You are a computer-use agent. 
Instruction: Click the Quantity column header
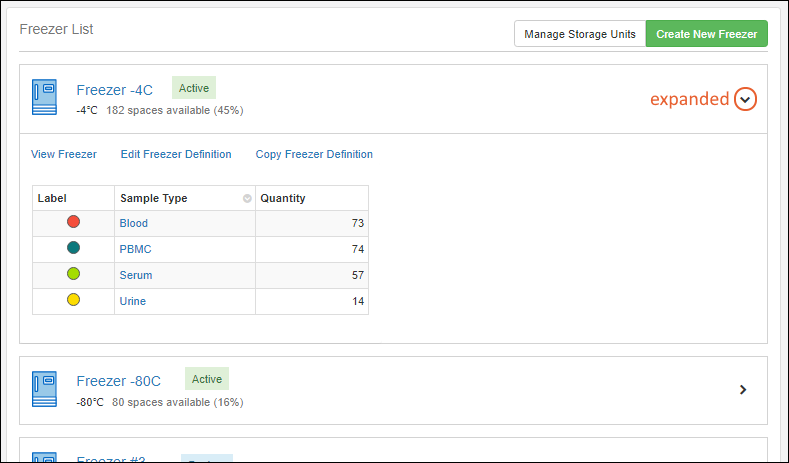click(x=283, y=198)
